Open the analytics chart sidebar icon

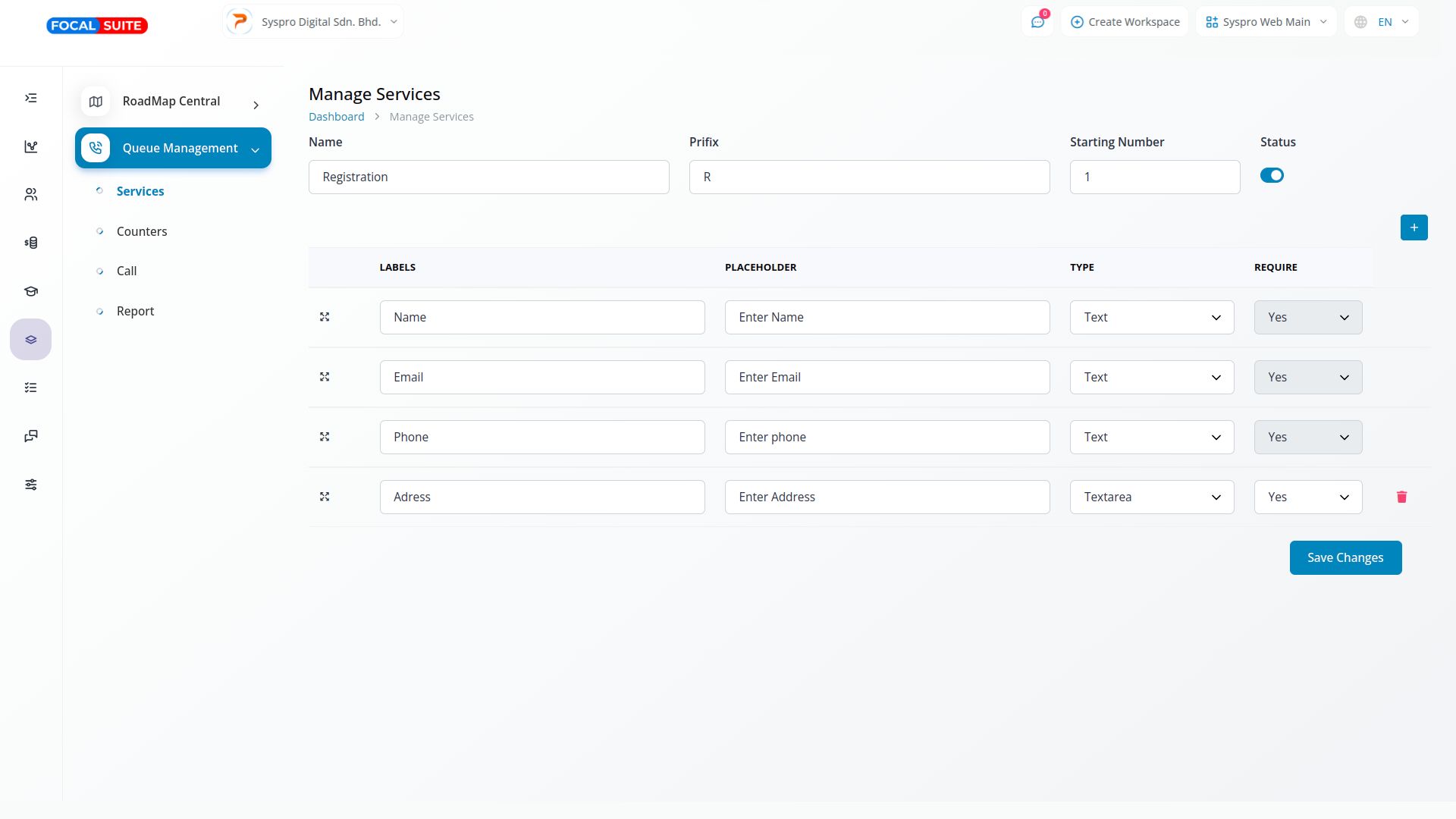(x=31, y=146)
